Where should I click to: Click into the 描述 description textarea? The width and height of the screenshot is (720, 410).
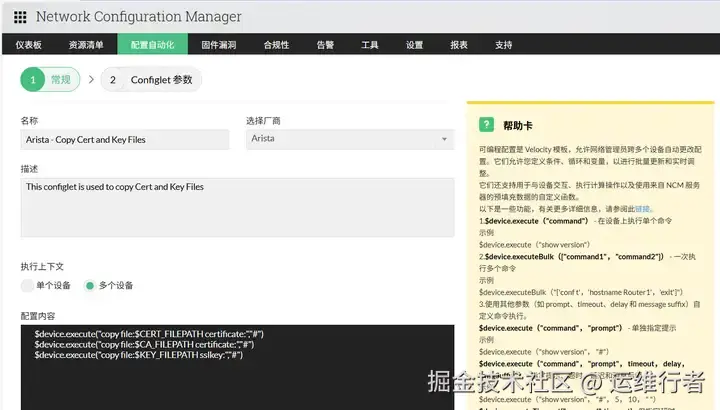point(237,208)
